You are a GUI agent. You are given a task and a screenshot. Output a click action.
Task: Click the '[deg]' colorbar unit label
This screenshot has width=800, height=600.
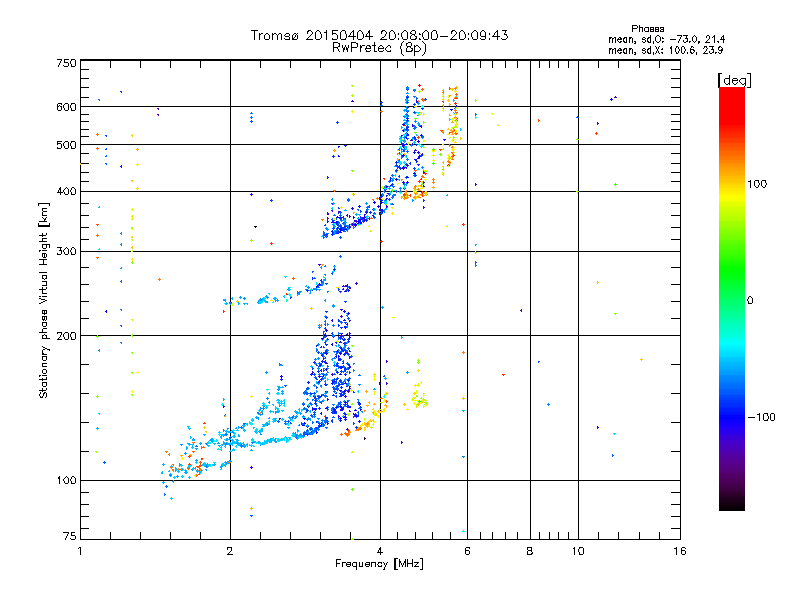click(734, 80)
